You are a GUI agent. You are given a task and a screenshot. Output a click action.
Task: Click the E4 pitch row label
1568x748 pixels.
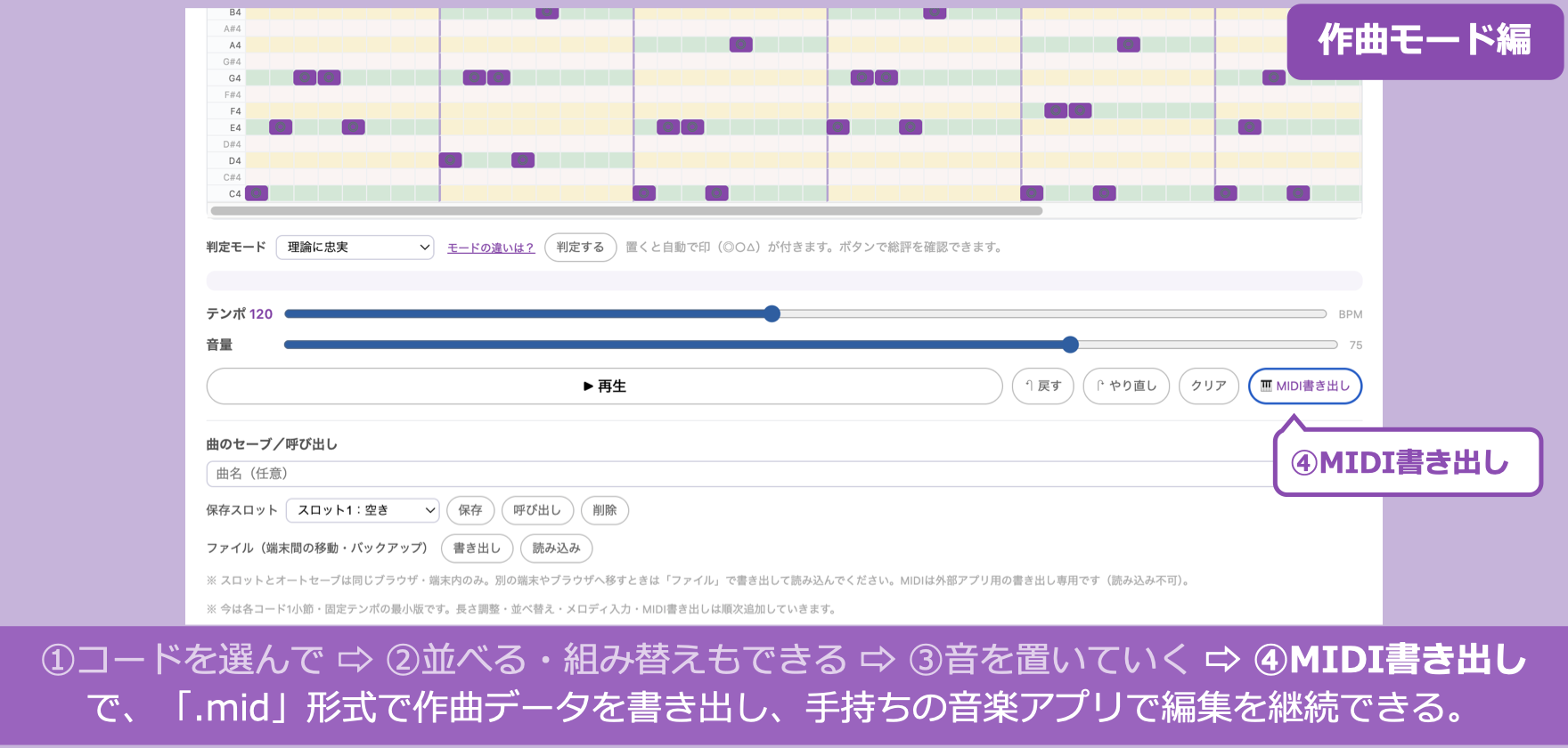235,127
